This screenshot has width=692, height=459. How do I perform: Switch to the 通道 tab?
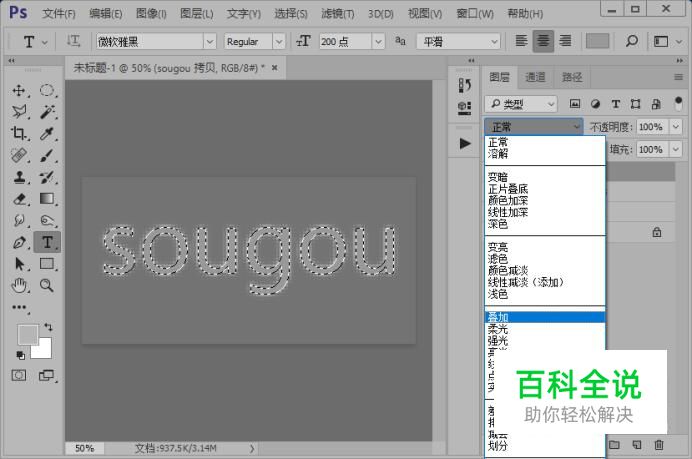535,77
